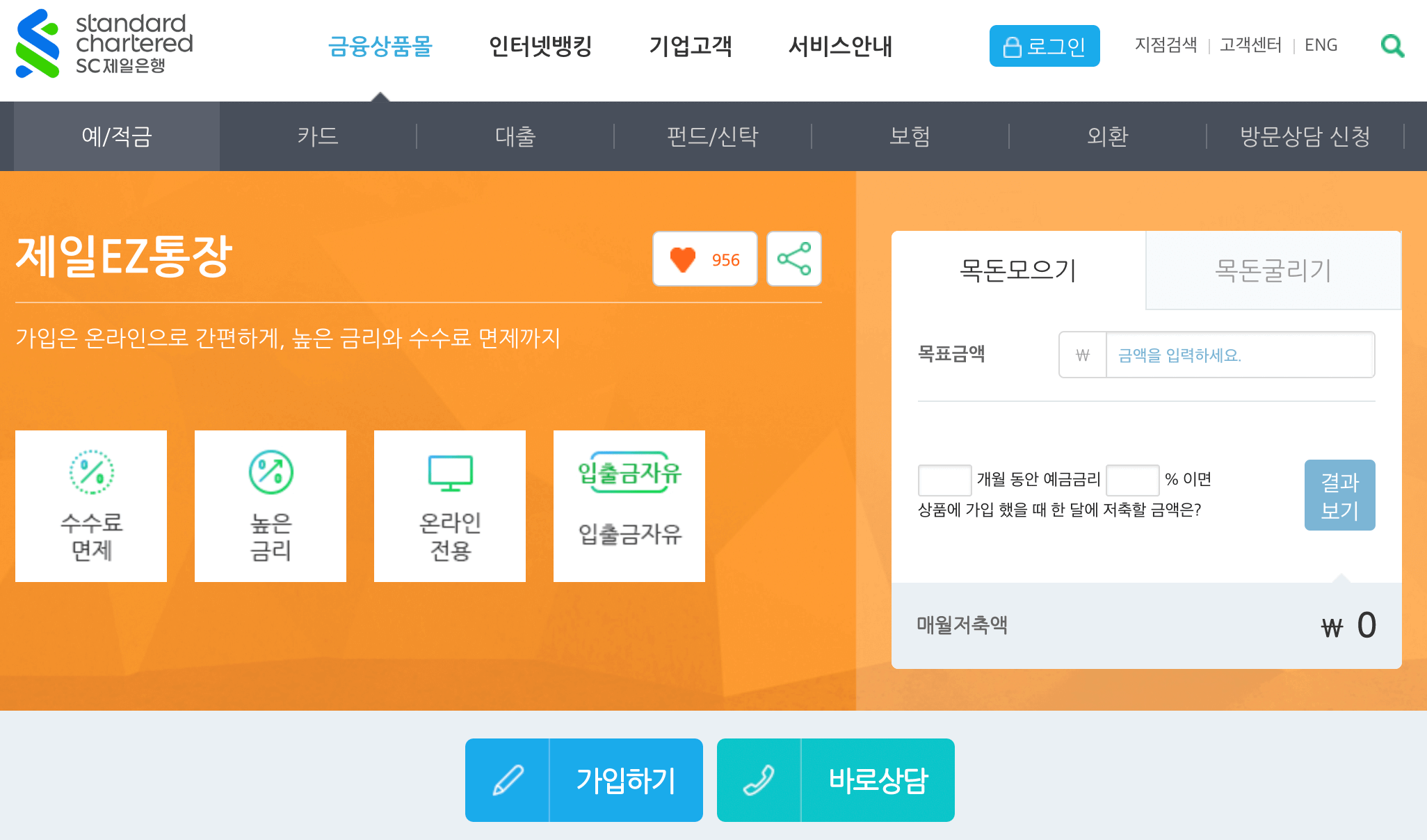The height and width of the screenshot is (840, 1427).
Task: Switch language with the ENG link
Action: 1321,45
